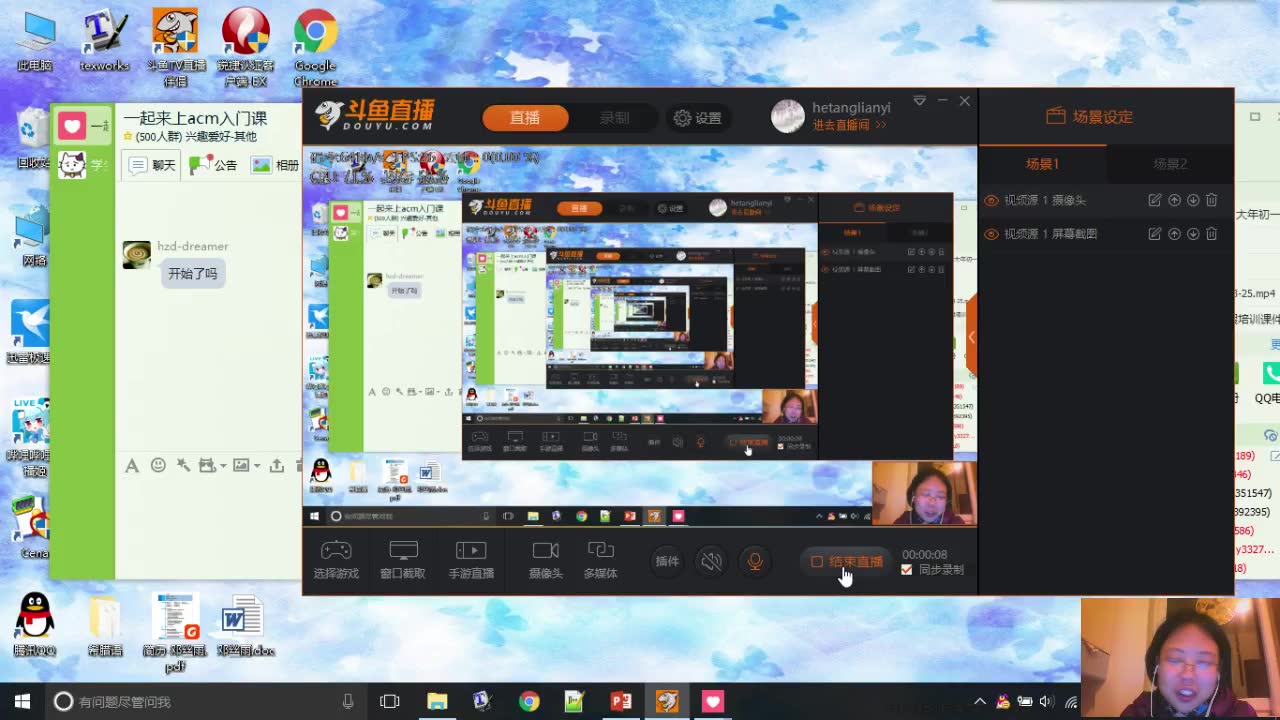The width and height of the screenshot is (1280, 720).
Task: Open File Explorer from the taskbar
Action: [x=437, y=702]
